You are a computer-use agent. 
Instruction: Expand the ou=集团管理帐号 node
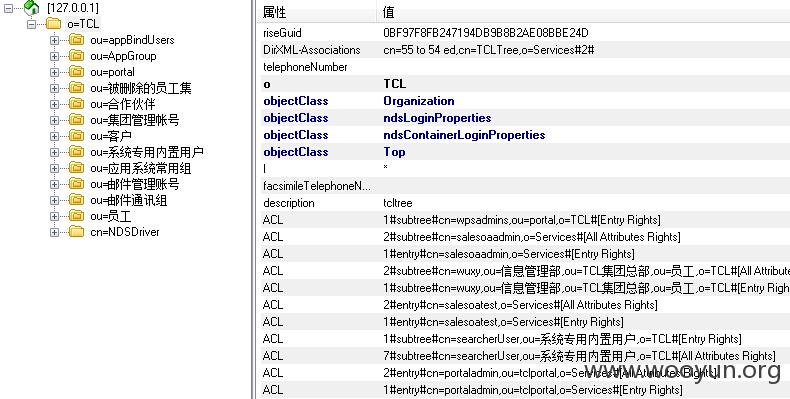[54, 120]
